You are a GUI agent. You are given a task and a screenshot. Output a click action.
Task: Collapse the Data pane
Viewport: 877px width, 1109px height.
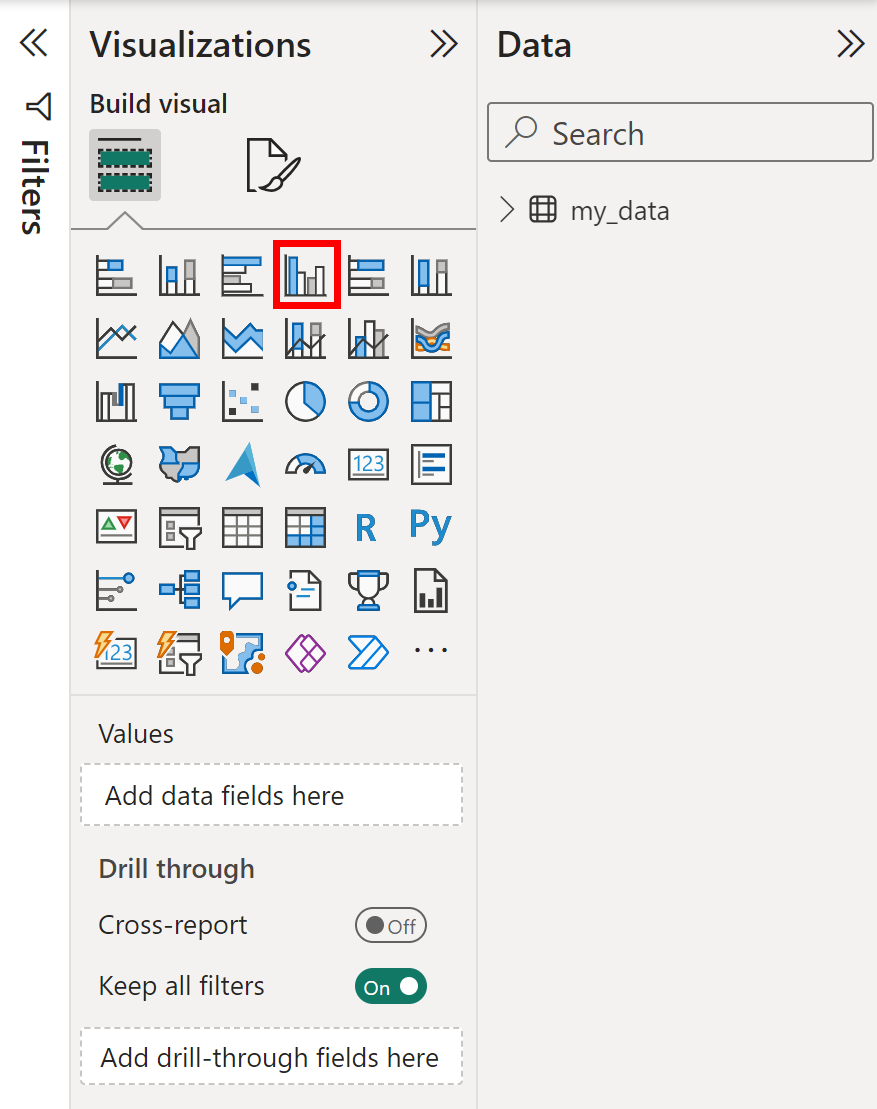(x=851, y=44)
